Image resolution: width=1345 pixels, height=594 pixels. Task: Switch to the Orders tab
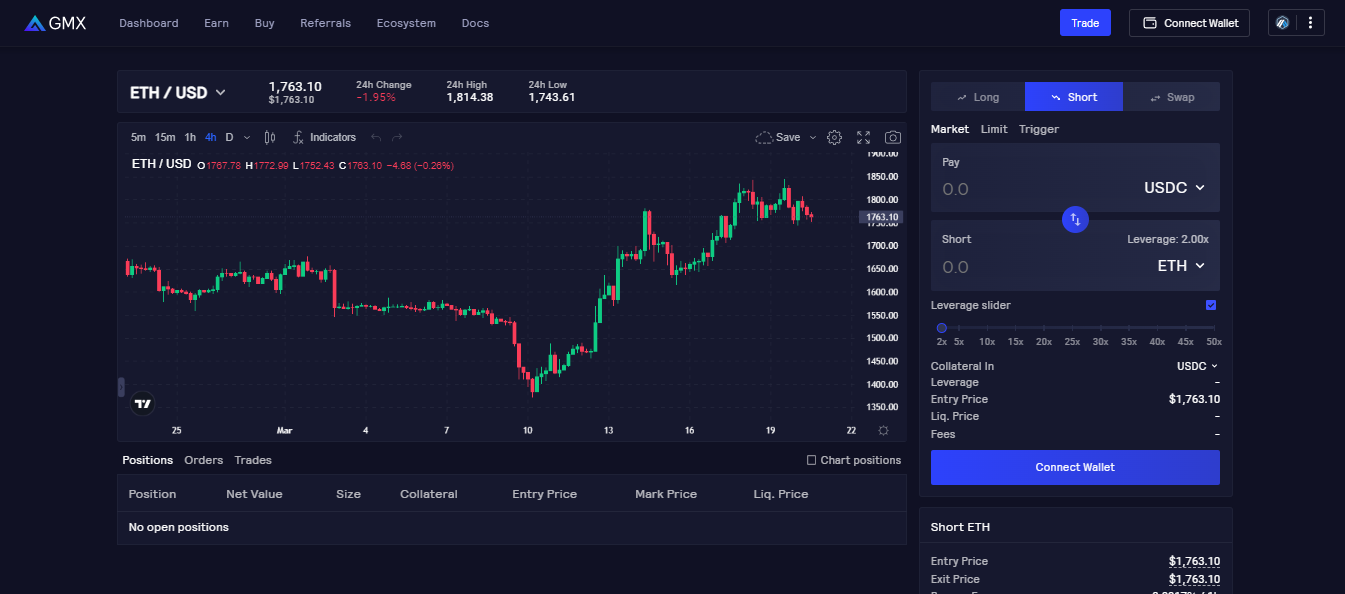(x=203, y=460)
